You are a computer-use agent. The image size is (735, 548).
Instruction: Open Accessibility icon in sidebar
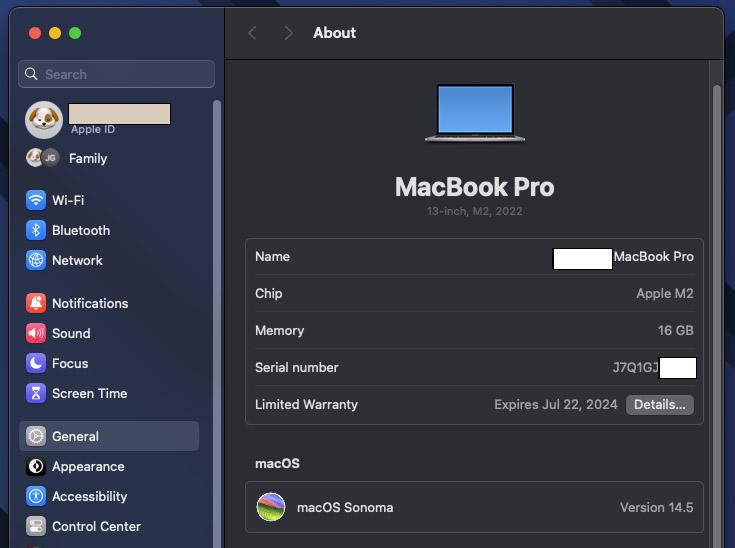coord(36,496)
